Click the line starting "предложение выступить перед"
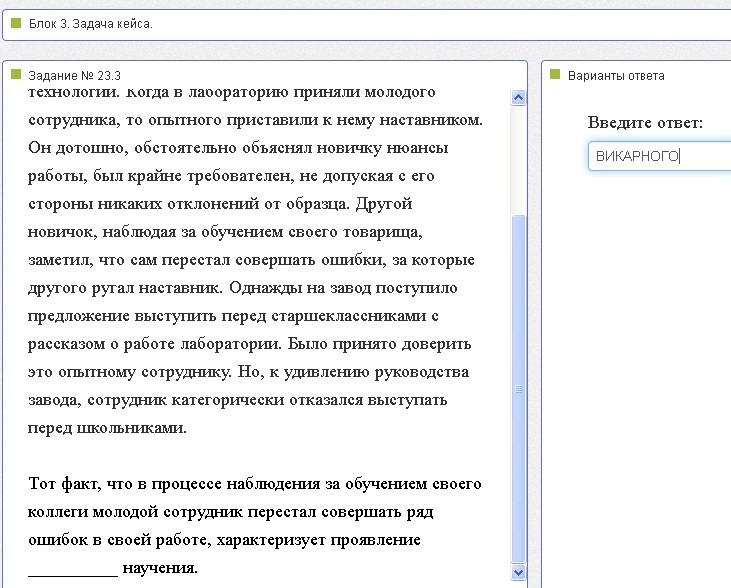Image resolution: width=731 pixels, height=588 pixels. [x=233, y=316]
